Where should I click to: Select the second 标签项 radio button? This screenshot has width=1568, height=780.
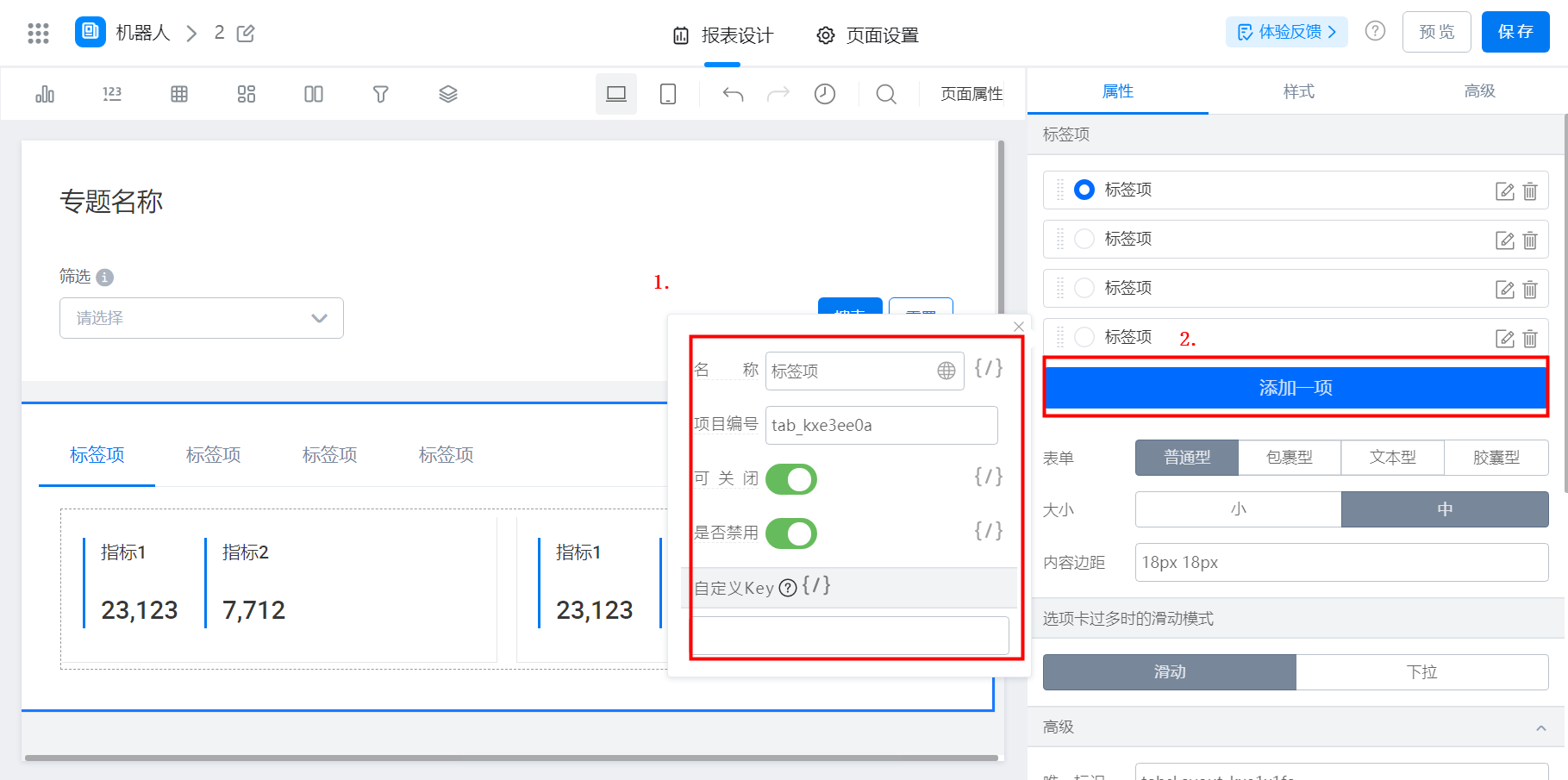click(x=1084, y=239)
